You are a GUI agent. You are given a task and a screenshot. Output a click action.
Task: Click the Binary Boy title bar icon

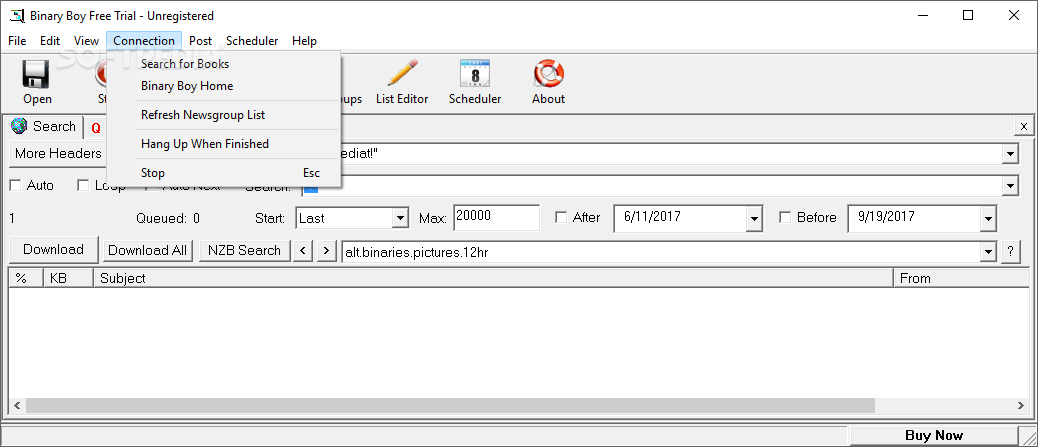pos(17,16)
